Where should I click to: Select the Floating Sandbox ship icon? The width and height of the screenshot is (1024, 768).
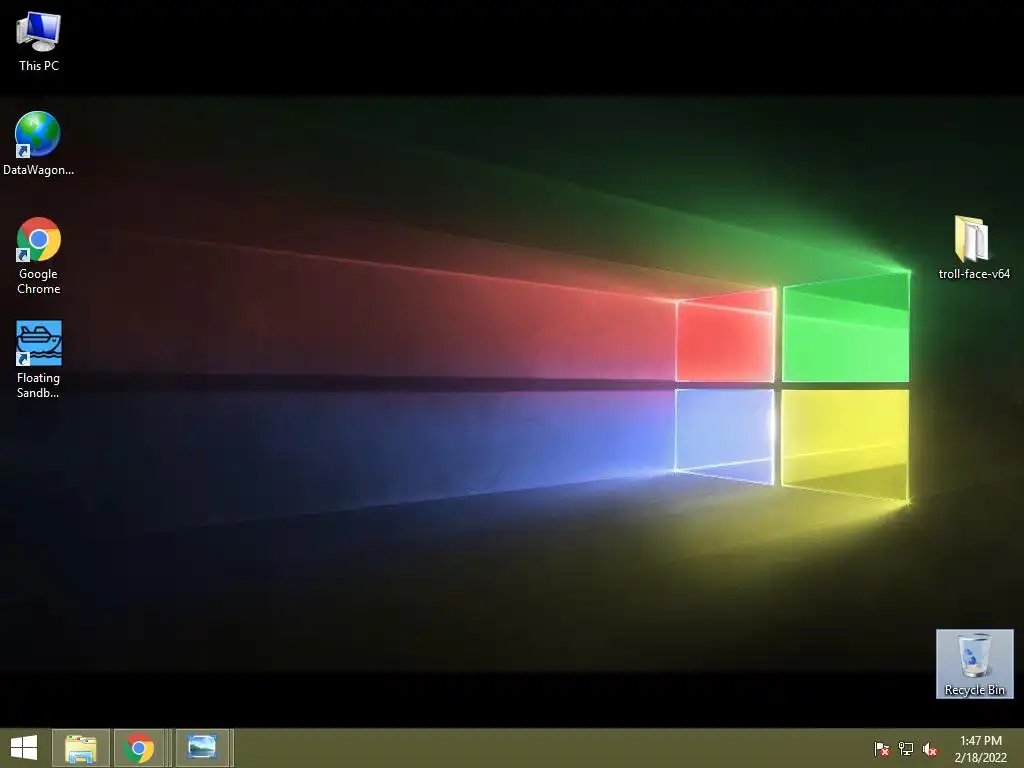[39, 343]
